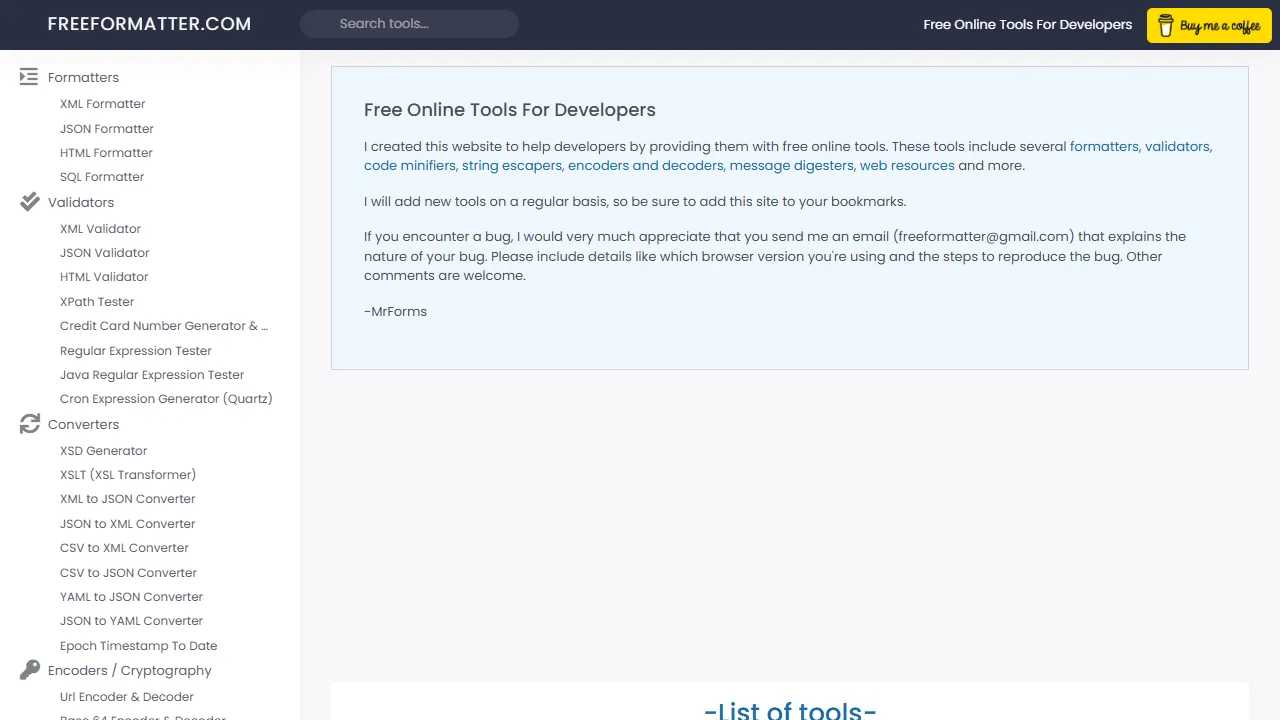Open the Url Encoder & Decoder
This screenshot has height=720, width=1280.
click(126, 696)
